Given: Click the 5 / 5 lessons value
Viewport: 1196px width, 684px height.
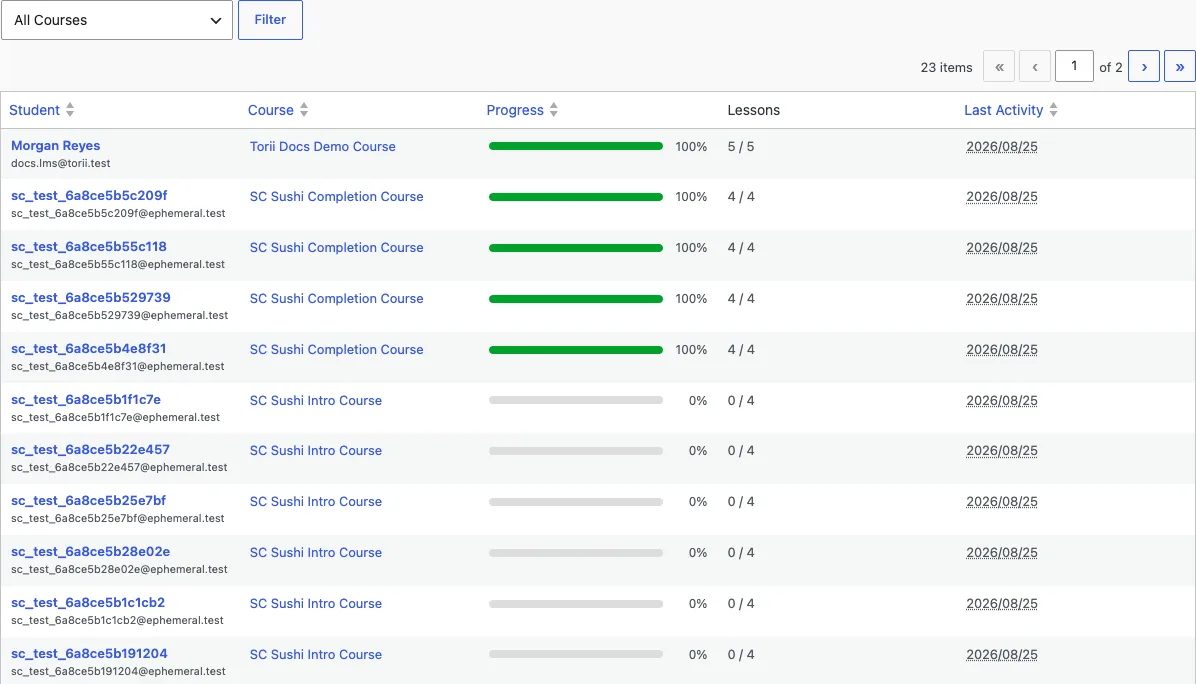Looking at the screenshot, I should [741, 146].
